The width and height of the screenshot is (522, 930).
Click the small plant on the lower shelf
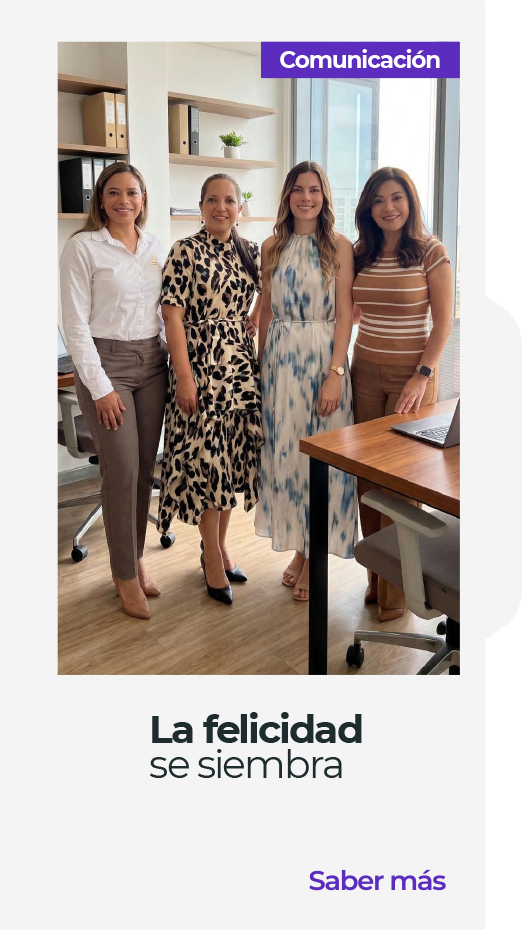tap(246, 203)
